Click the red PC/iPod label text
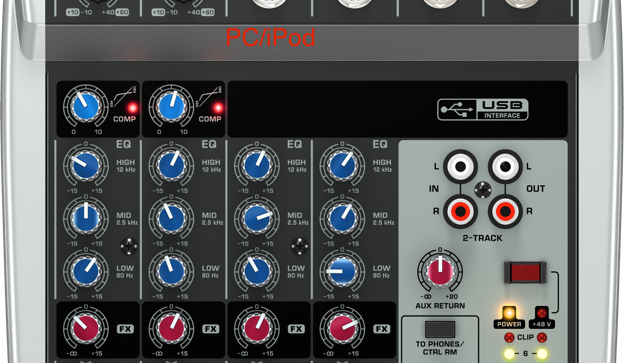624x363 pixels. point(271,38)
